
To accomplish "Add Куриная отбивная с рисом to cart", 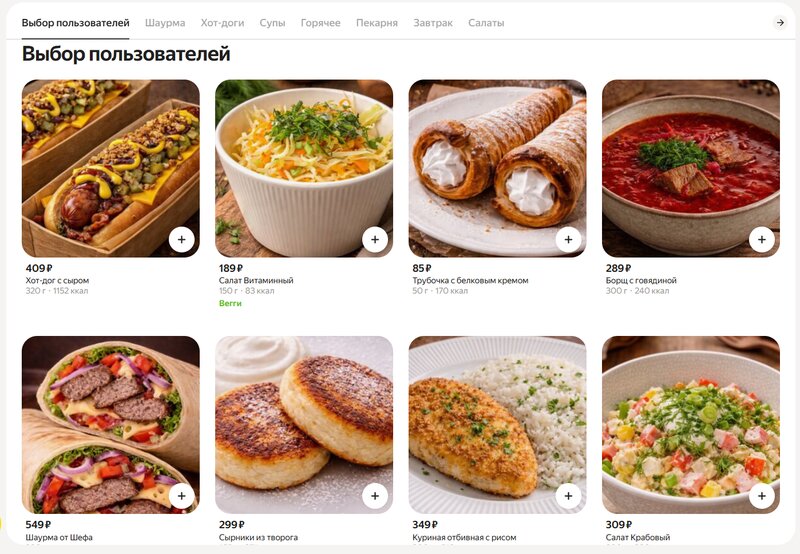I will tap(568, 496).
